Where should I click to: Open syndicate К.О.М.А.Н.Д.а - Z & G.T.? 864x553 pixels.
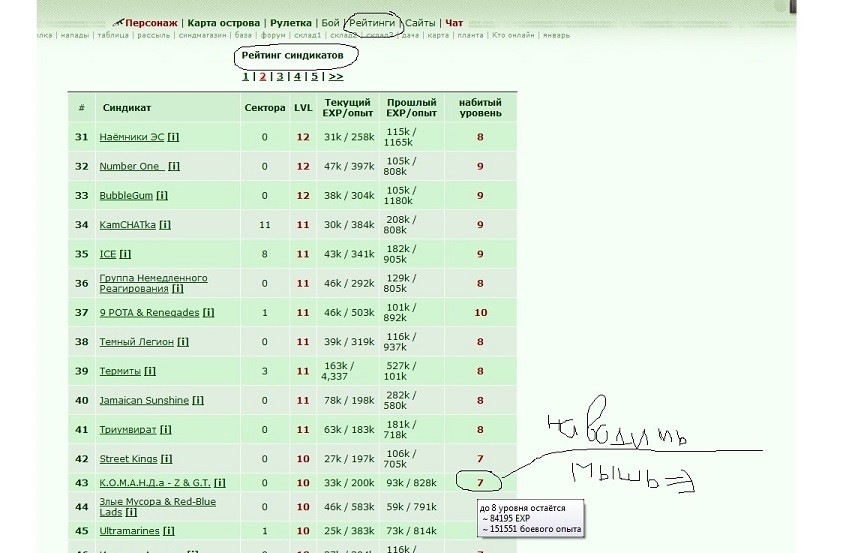(155, 483)
